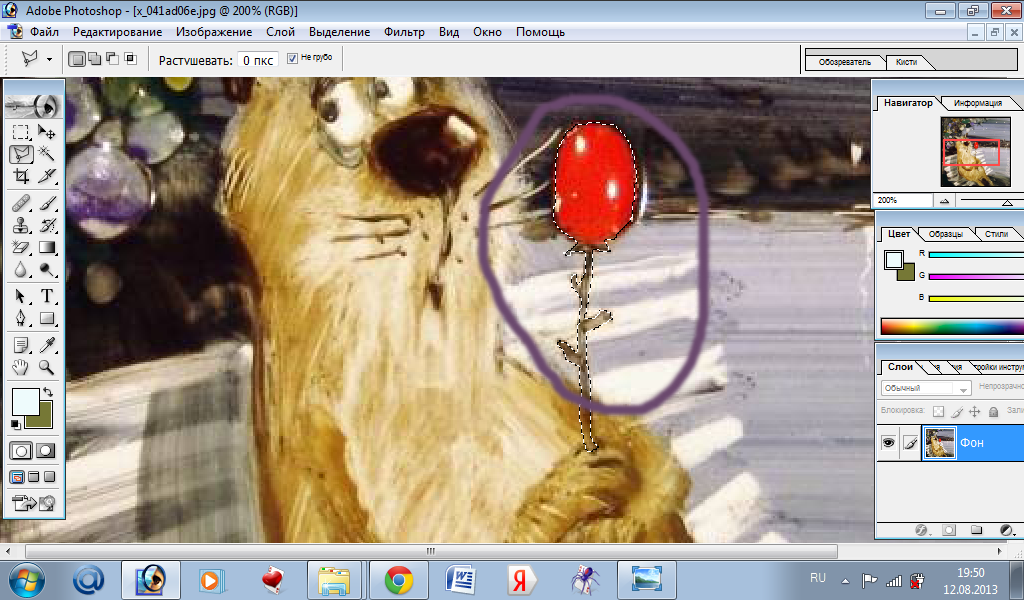Open the blend mode 'Обычный' dropdown
Screen dimensions: 1024x600
click(x=926, y=388)
